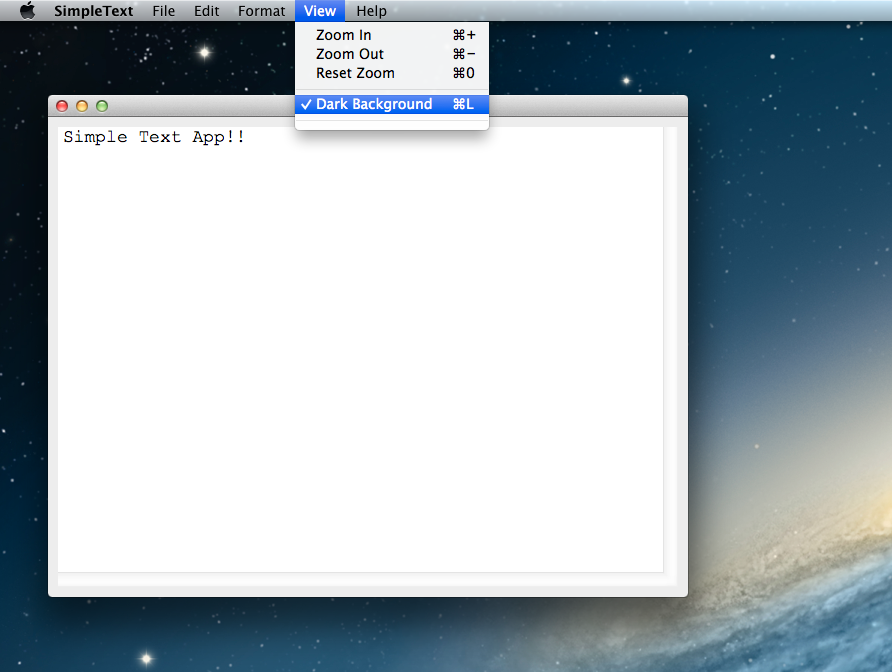
Task: Open the Format menu
Action: (x=261, y=11)
